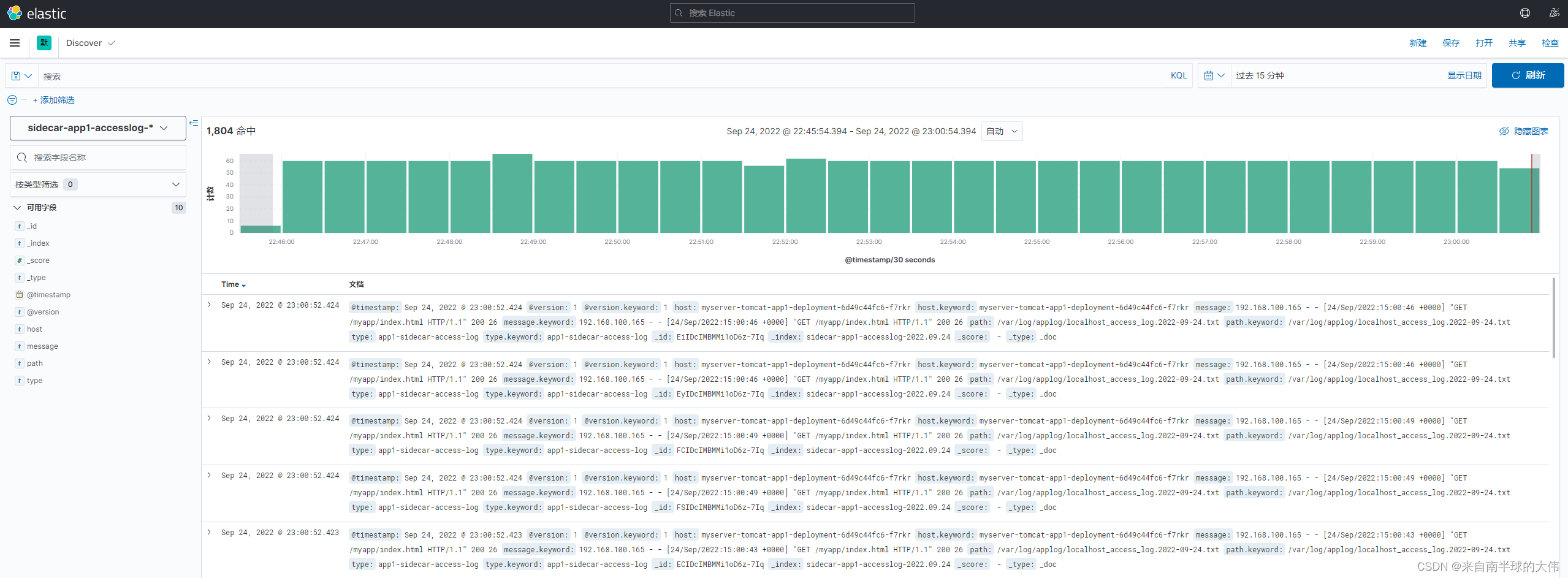The width and height of the screenshot is (1568, 578).
Task: Select the _index field
Action: [x=38, y=243]
